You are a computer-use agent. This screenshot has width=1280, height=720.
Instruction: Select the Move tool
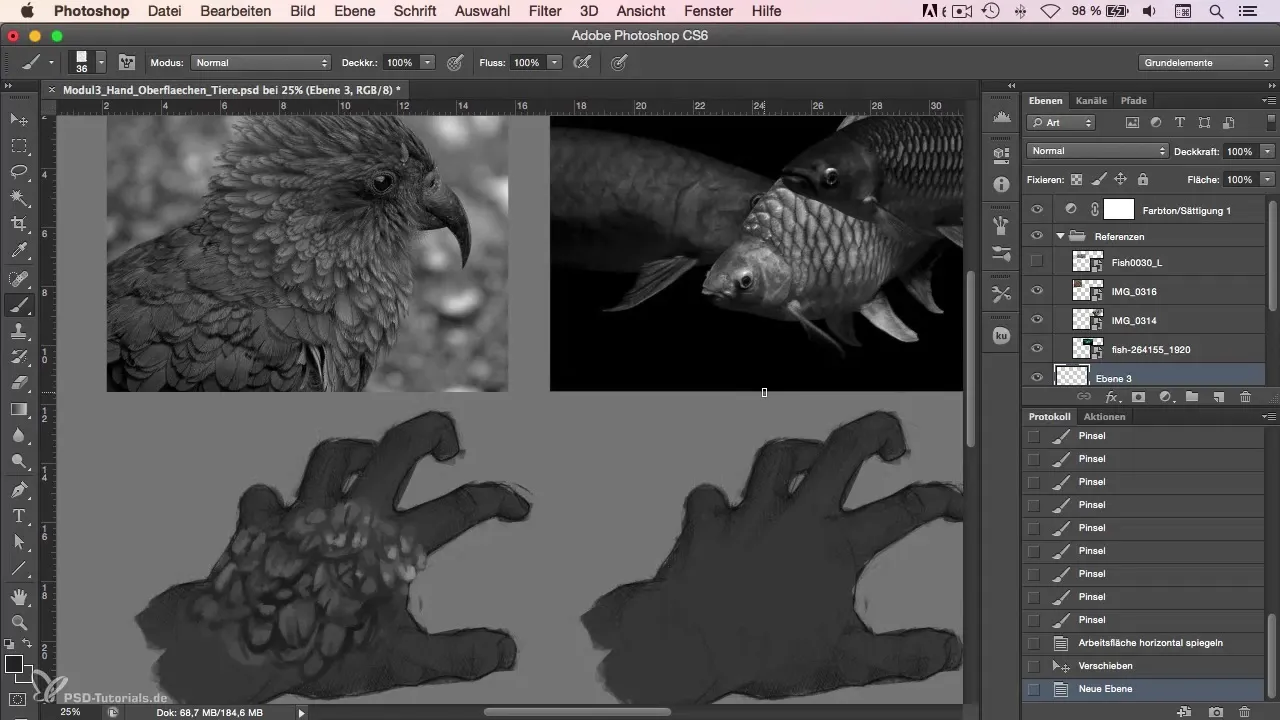click(x=19, y=120)
